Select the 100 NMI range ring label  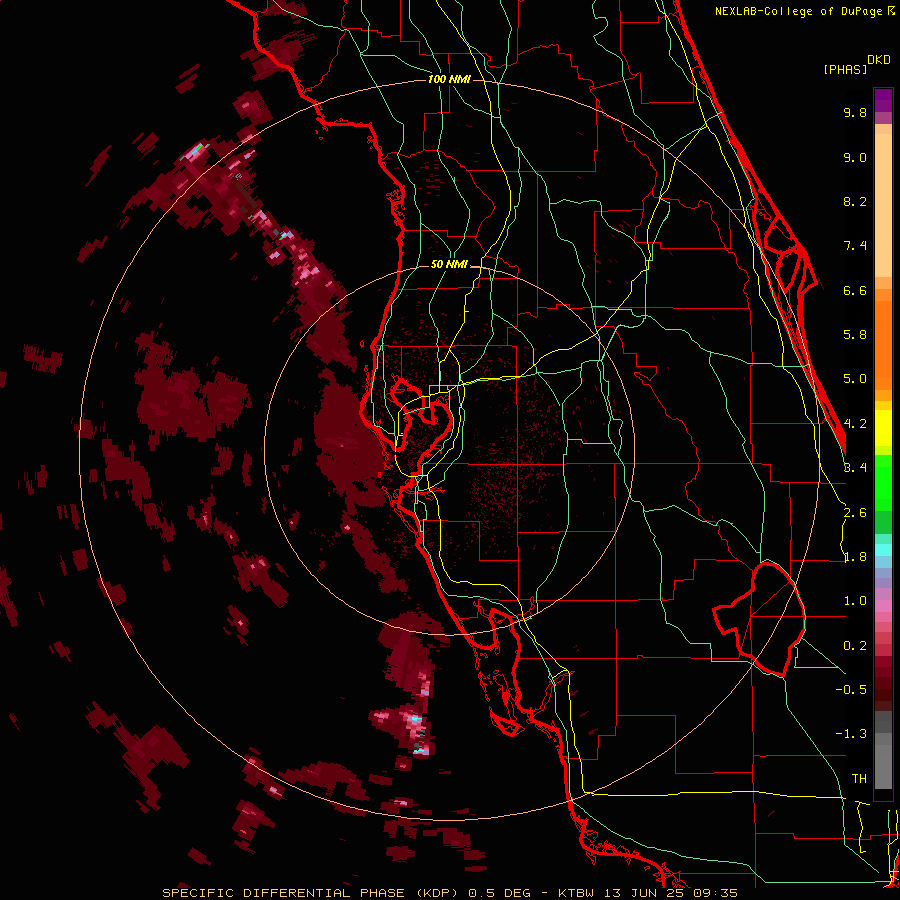(x=449, y=79)
